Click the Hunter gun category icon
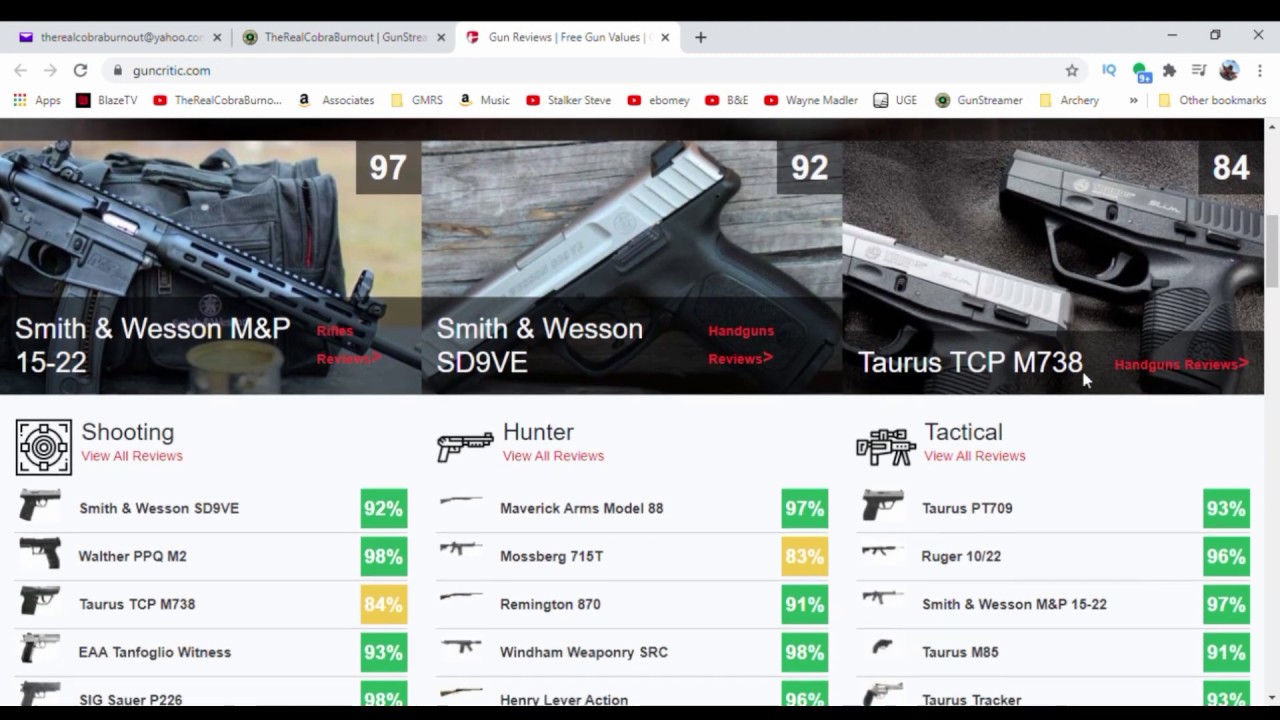The height and width of the screenshot is (720, 1280). tap(465, 446)
